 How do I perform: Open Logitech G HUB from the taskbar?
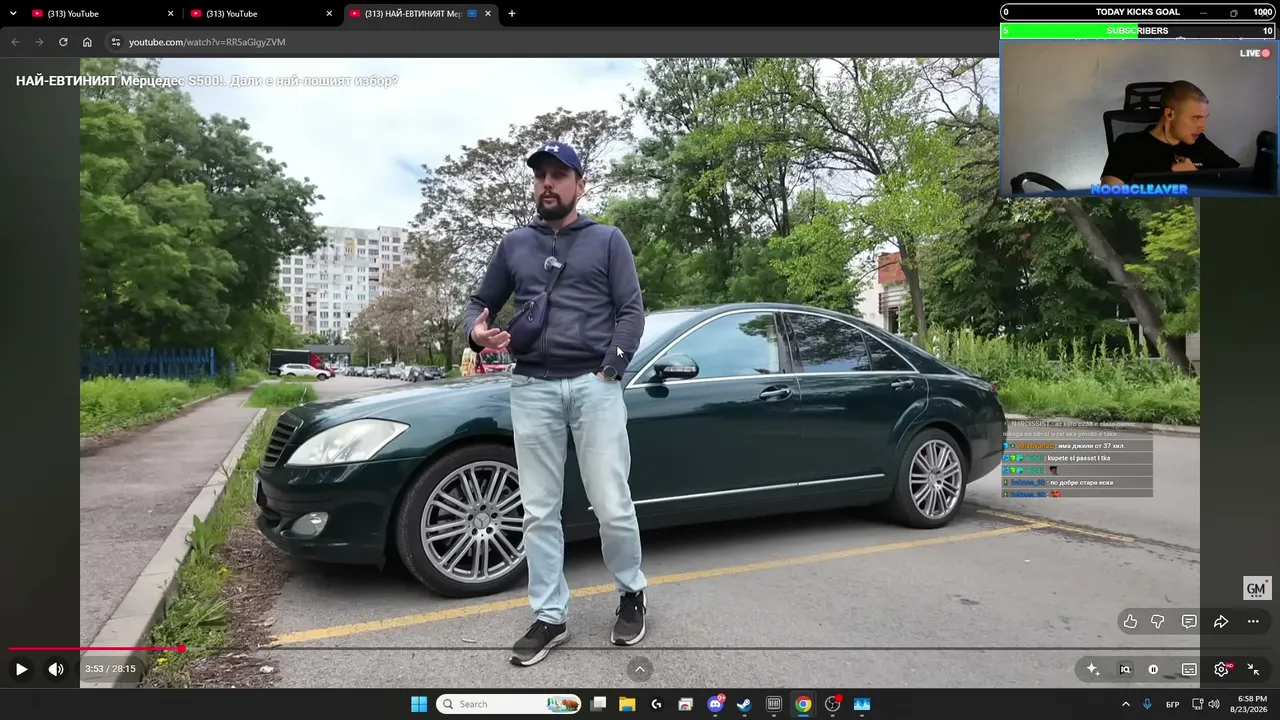click(x=656, y=704)
